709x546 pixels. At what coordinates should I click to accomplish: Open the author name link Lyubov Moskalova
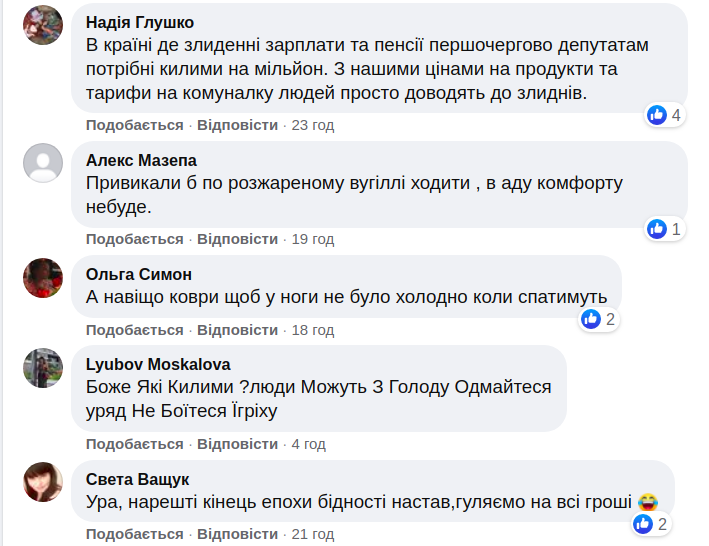click(x=158, y=364)
